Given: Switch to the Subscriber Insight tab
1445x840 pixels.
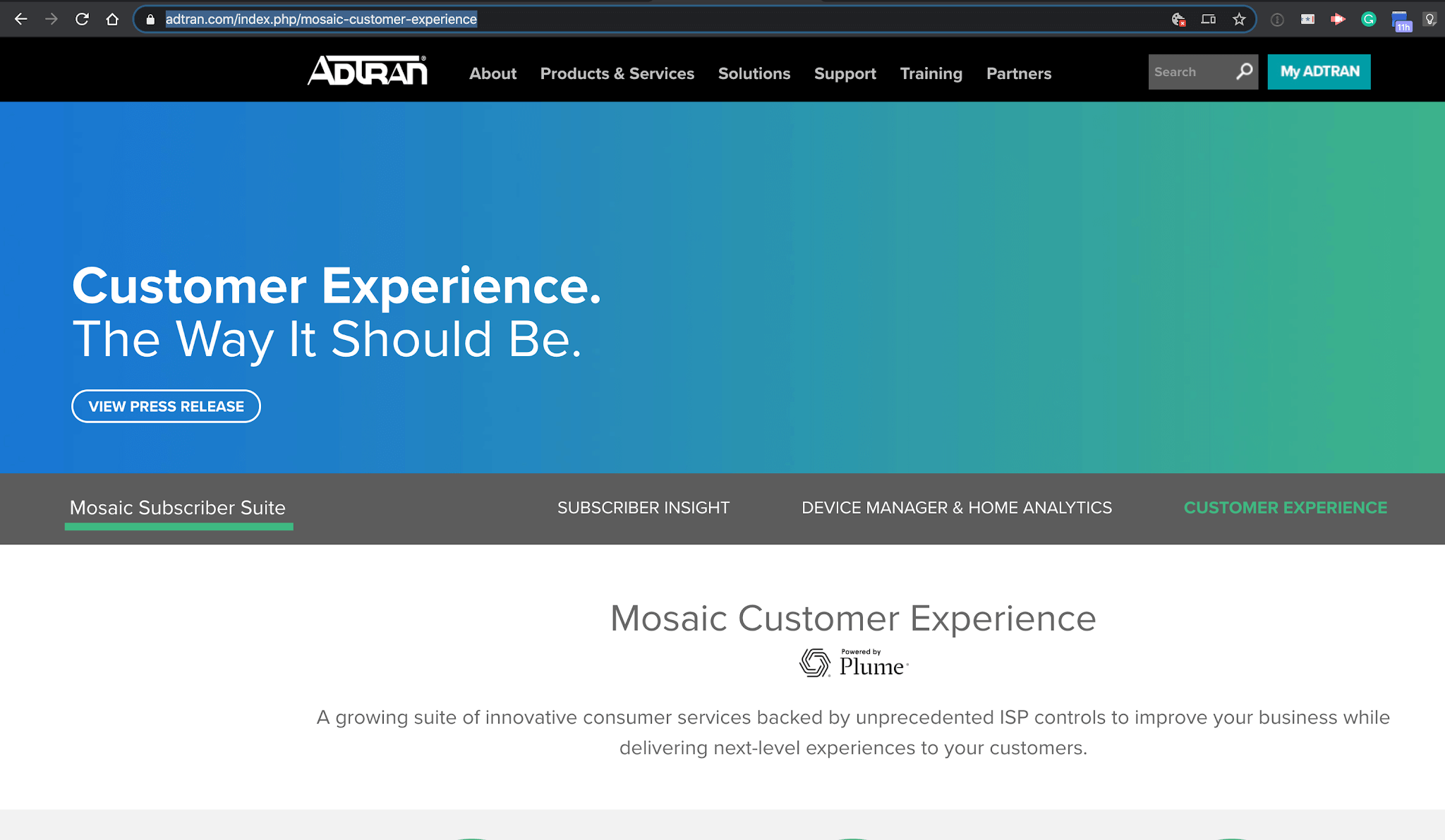Looking at the screenshot, I should click(643, 507).
